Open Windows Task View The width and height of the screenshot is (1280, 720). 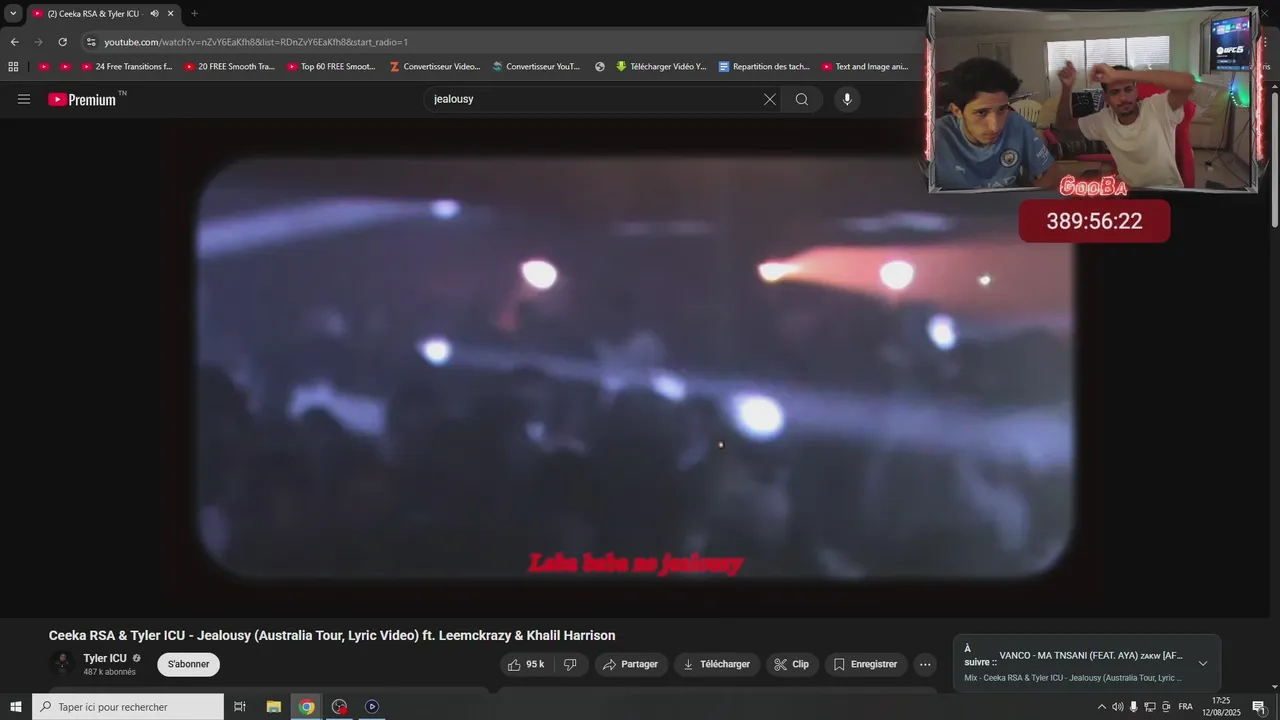[x=240, y=706]
